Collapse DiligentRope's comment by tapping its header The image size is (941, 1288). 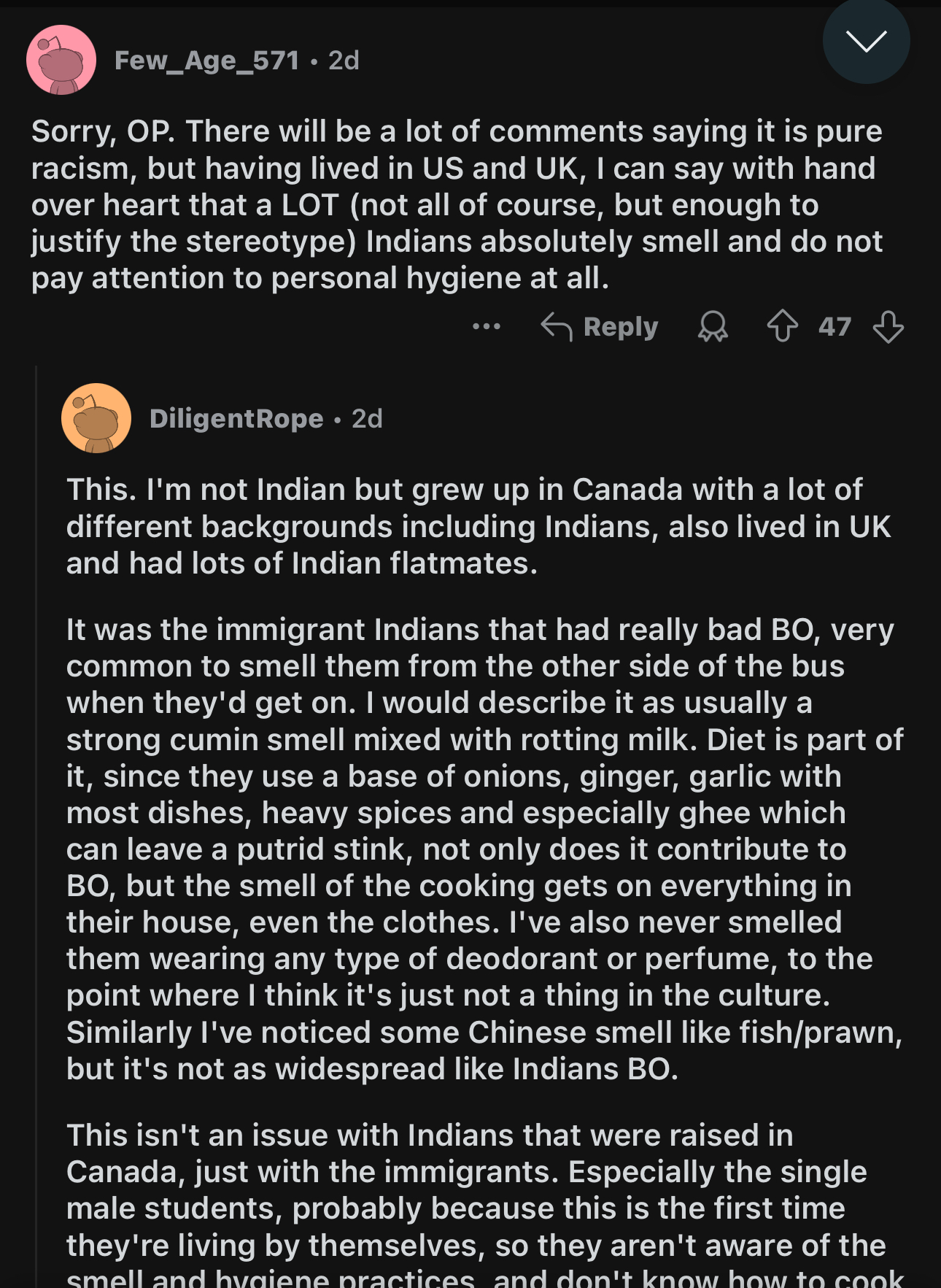[x=481, y=418]
